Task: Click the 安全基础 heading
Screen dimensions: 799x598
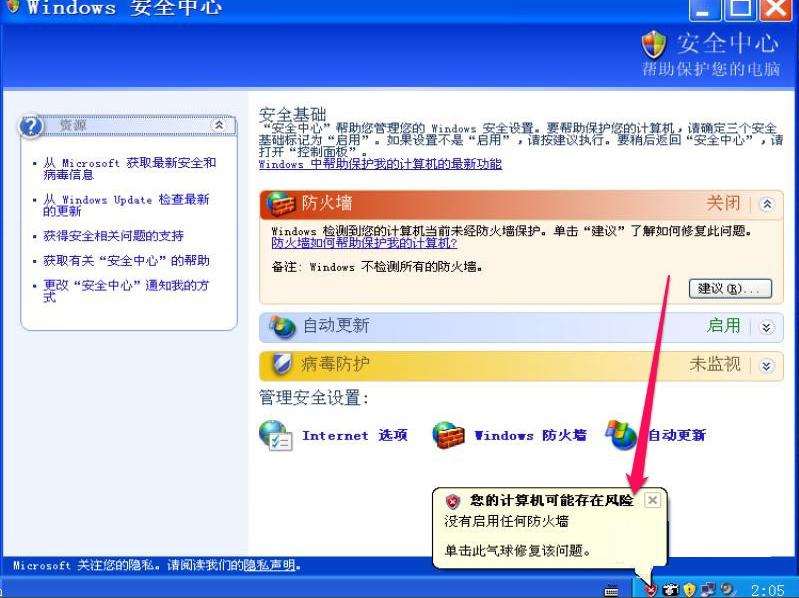Action: point(292,115)
